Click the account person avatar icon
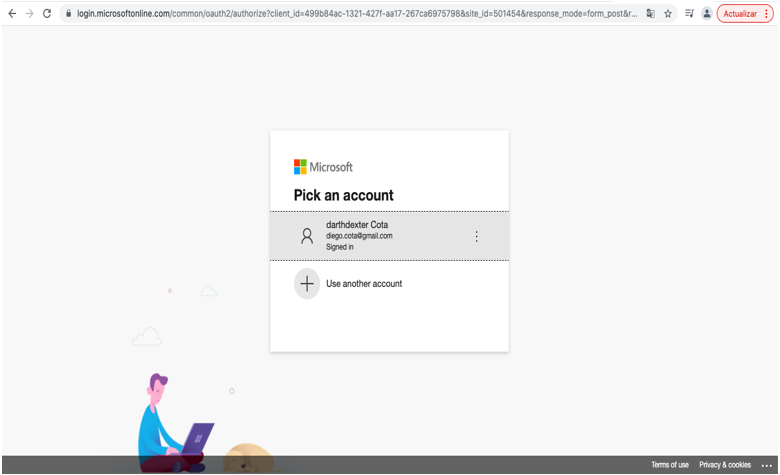Viewport: 780px width, 475px height. (307, 236)
